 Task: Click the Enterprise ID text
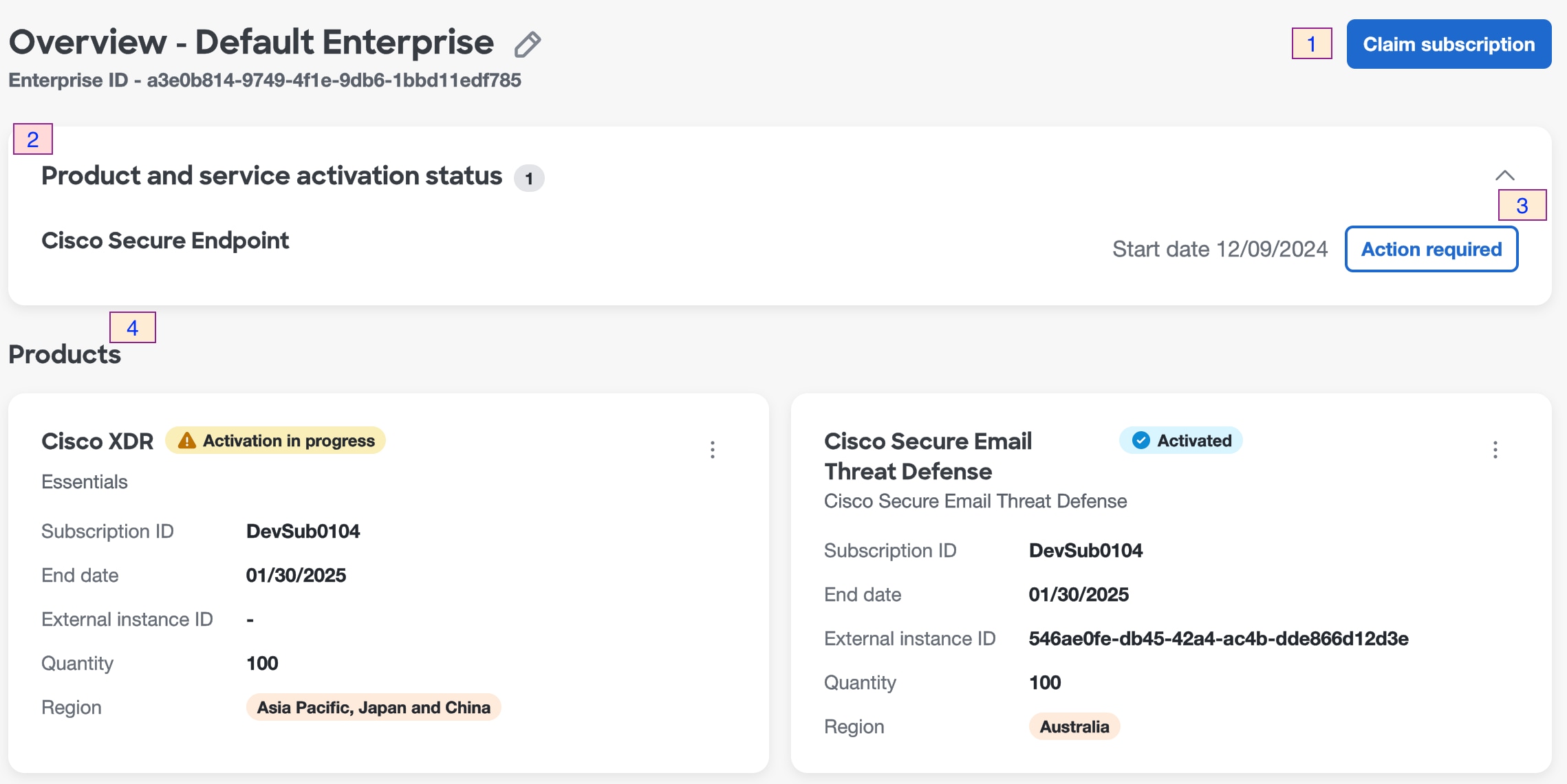[265, 80]
